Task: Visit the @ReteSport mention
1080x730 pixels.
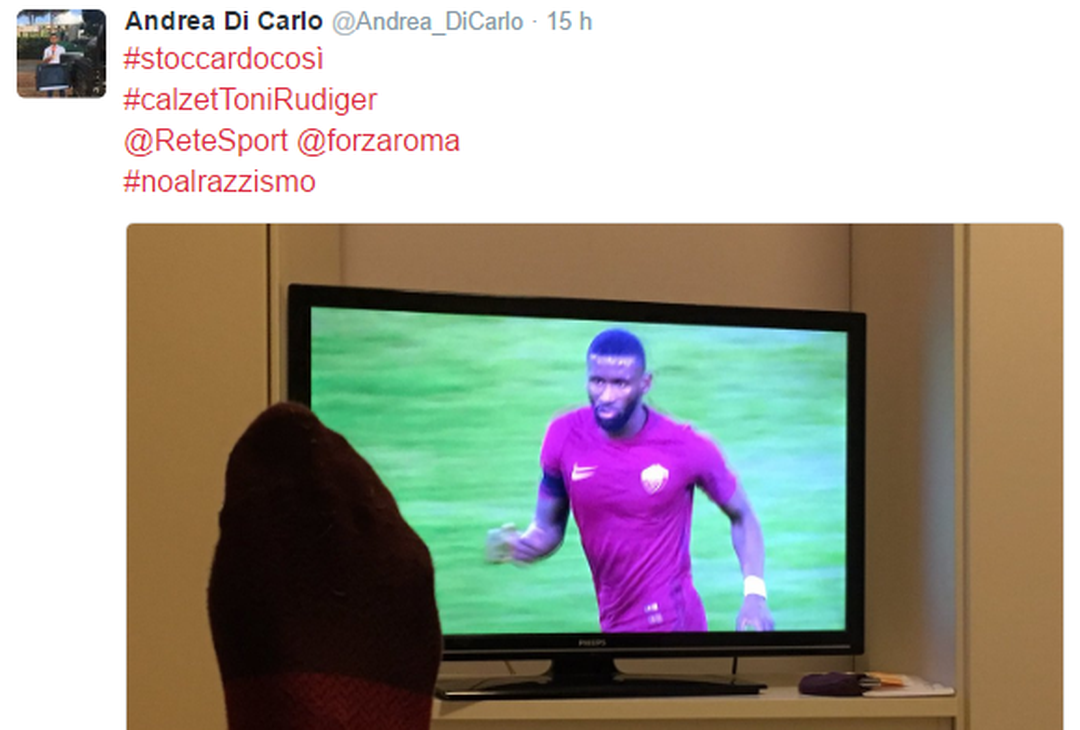Action: (x=205, y=141)
